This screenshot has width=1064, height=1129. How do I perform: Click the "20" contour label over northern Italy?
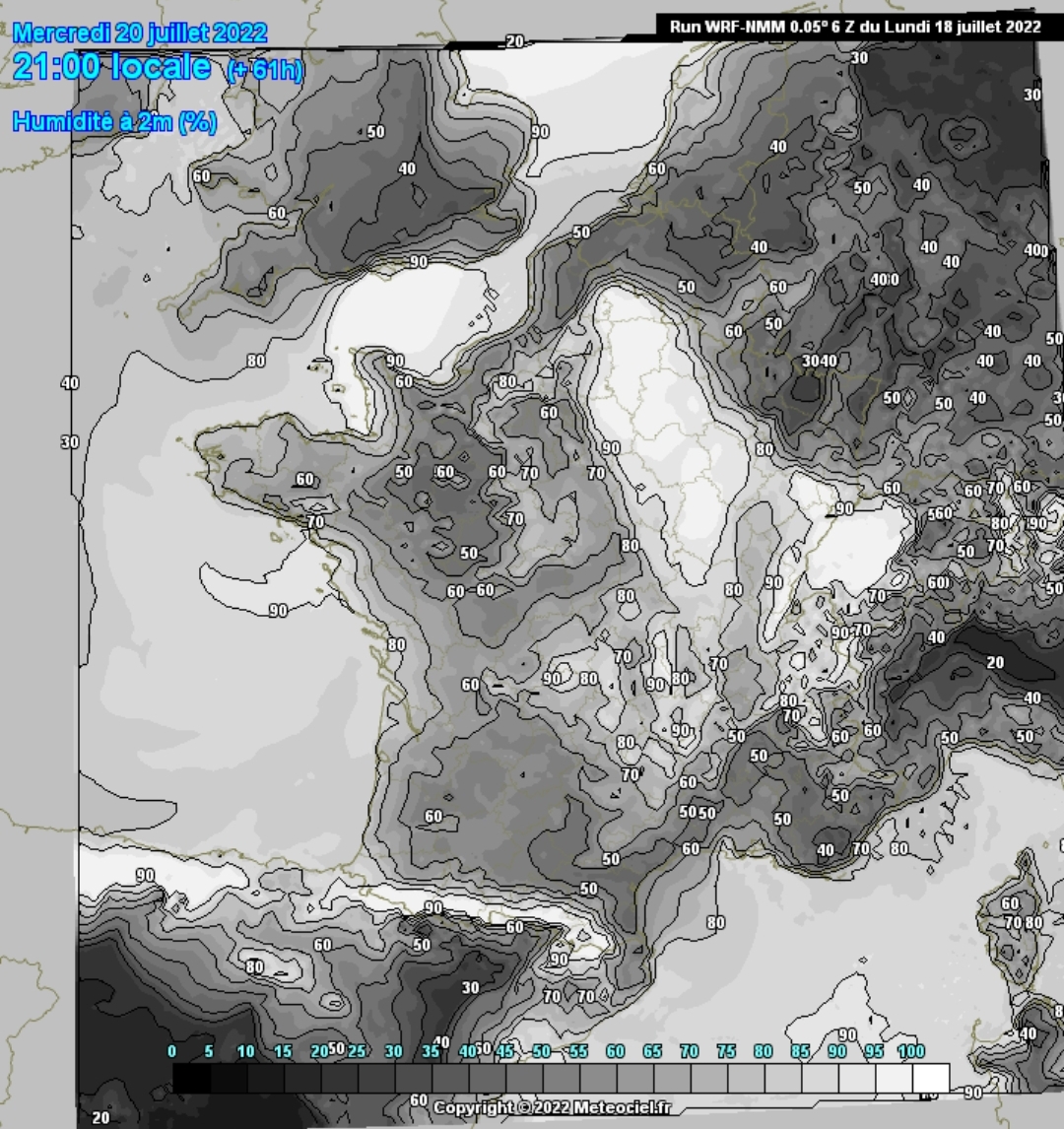[x=995, y=662]
